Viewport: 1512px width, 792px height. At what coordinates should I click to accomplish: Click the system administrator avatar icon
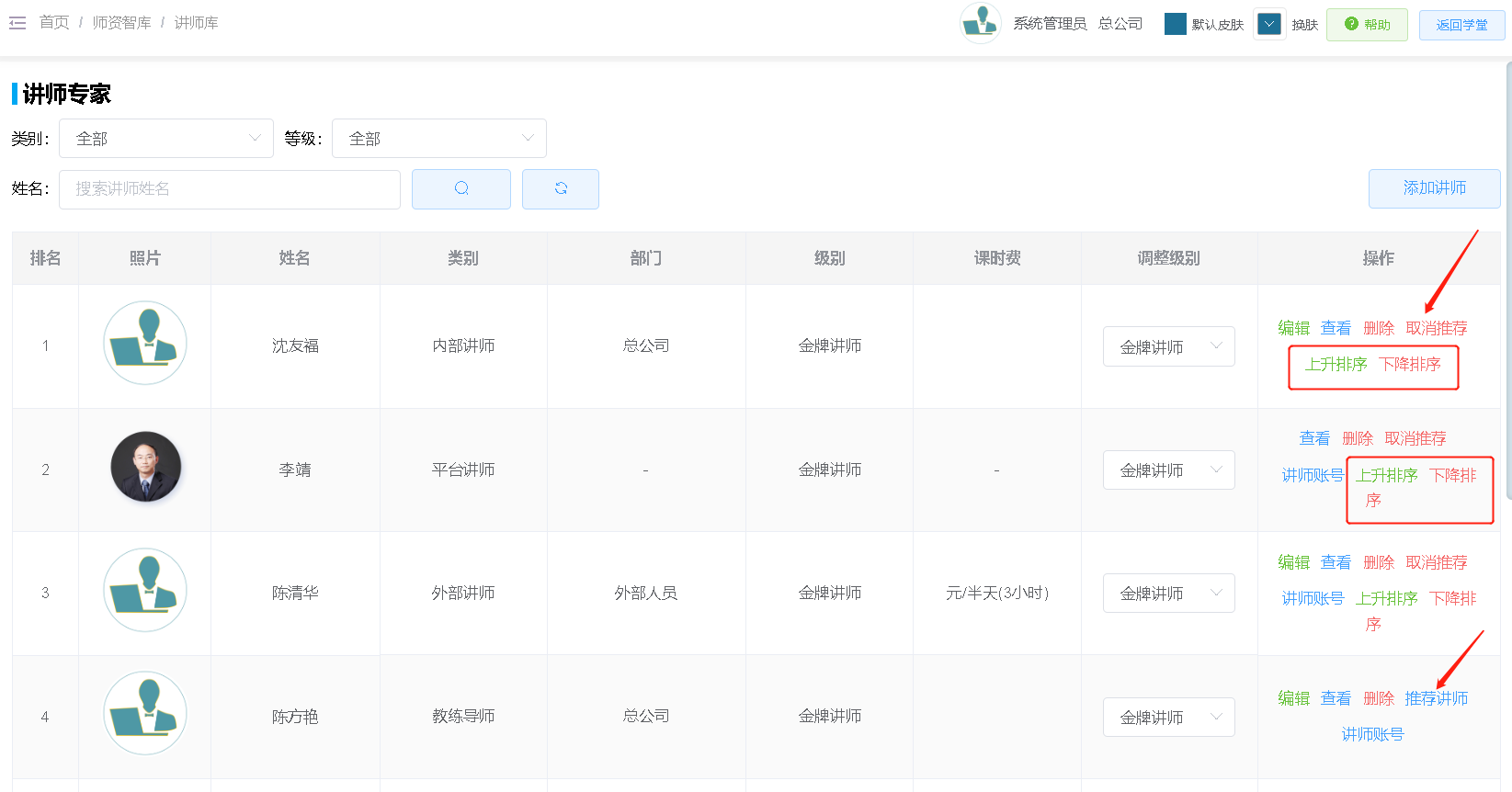(980, 23)
